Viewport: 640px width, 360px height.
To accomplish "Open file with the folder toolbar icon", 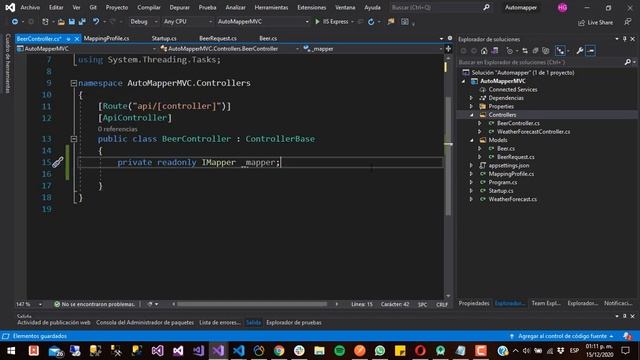I will 61,22.
